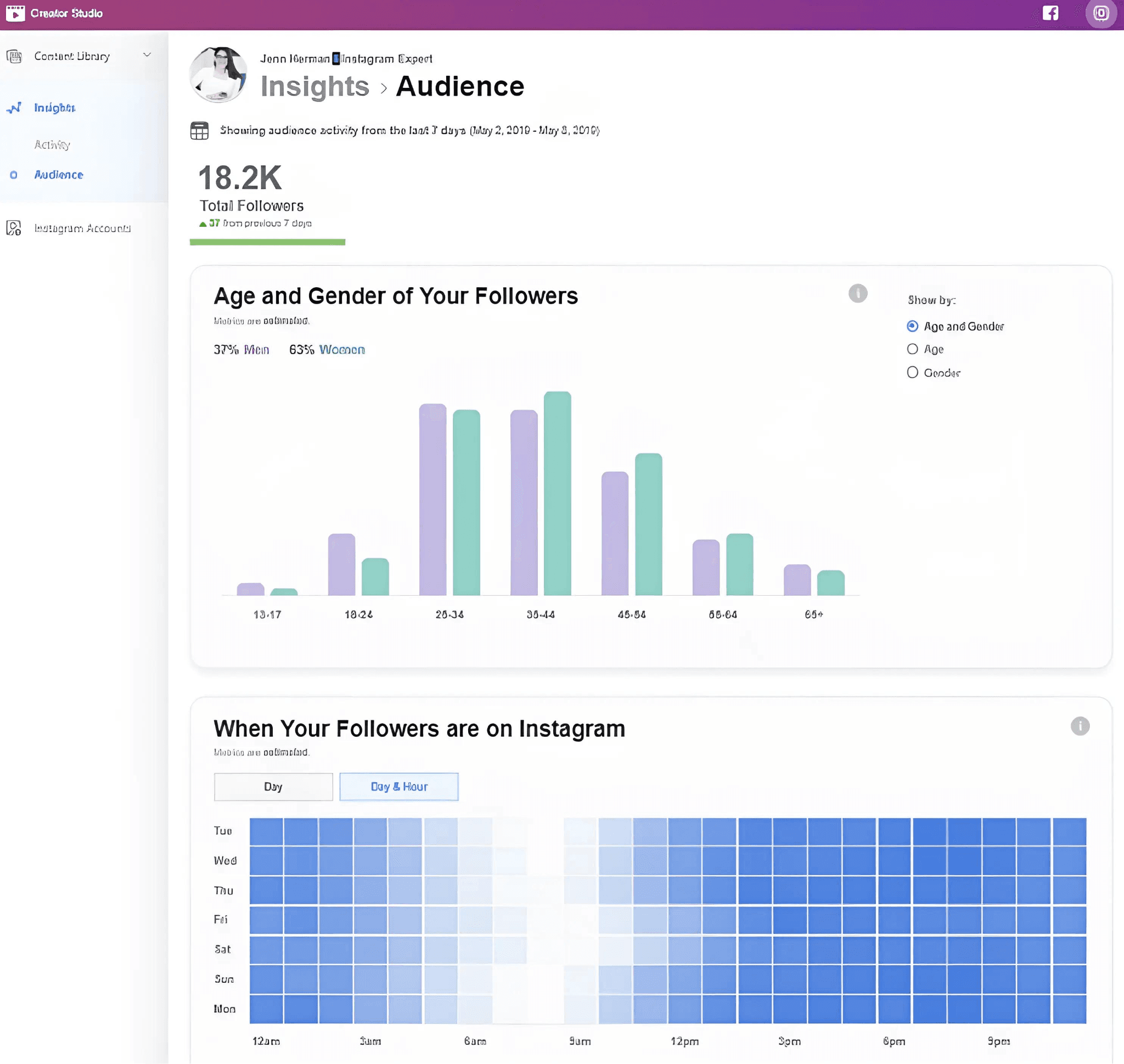This screenshot has height=1064, width=1124.
Task: Open the Insights sidebar section
Action: 54,108
